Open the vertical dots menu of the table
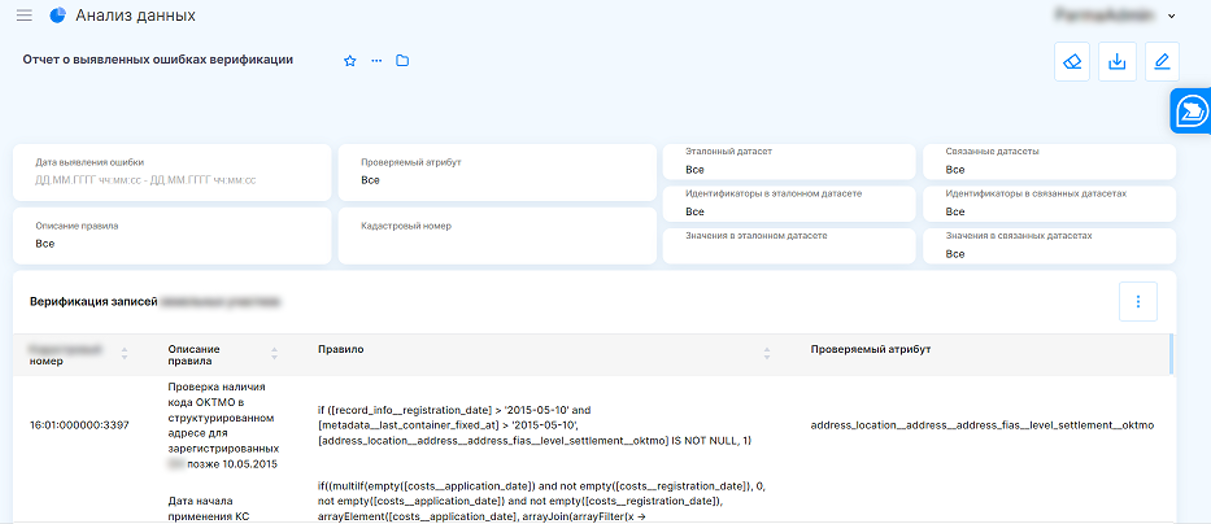 [1137, 302]
